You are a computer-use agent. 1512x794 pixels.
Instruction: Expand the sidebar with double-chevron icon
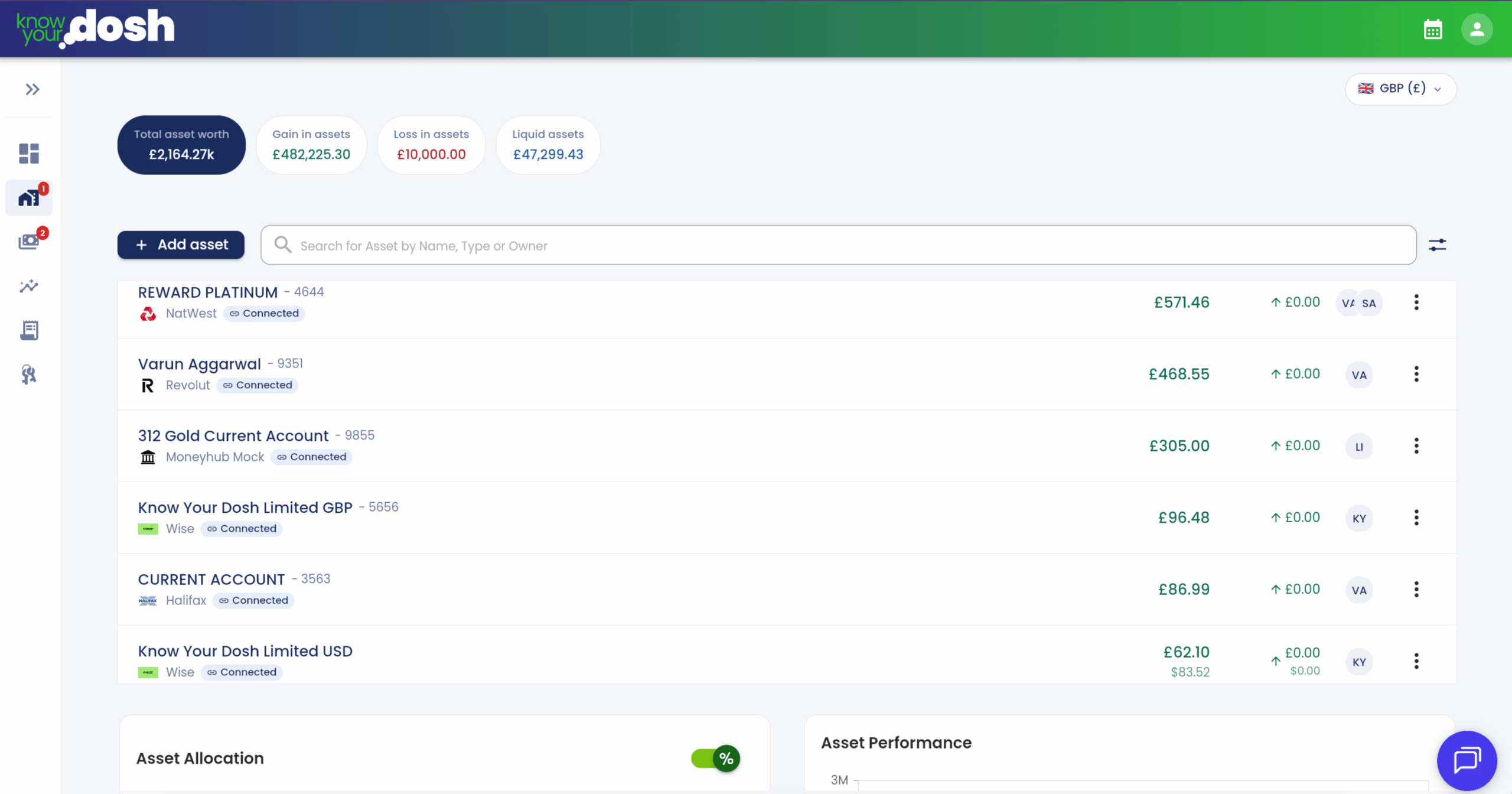click(x=32, y=89)
